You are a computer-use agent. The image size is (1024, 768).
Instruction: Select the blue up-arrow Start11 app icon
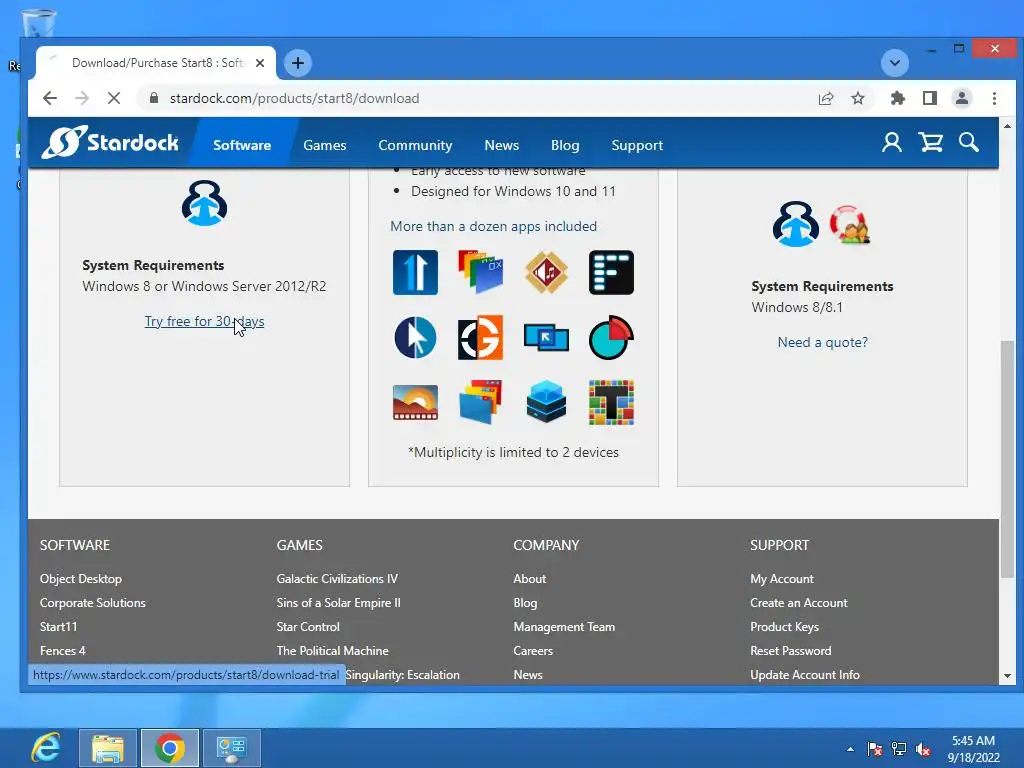pyautogui.click(x=415, y=272)
